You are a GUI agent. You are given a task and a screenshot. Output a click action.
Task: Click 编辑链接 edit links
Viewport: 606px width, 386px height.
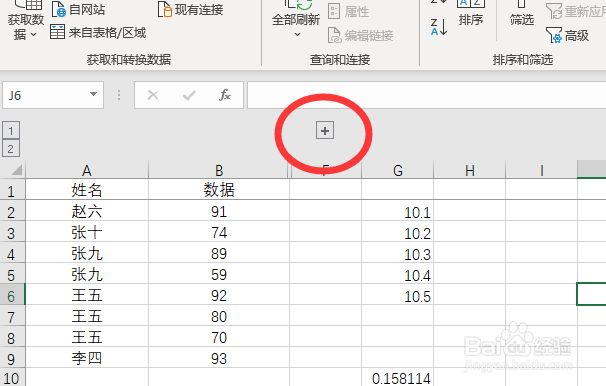tap(360, 36)
